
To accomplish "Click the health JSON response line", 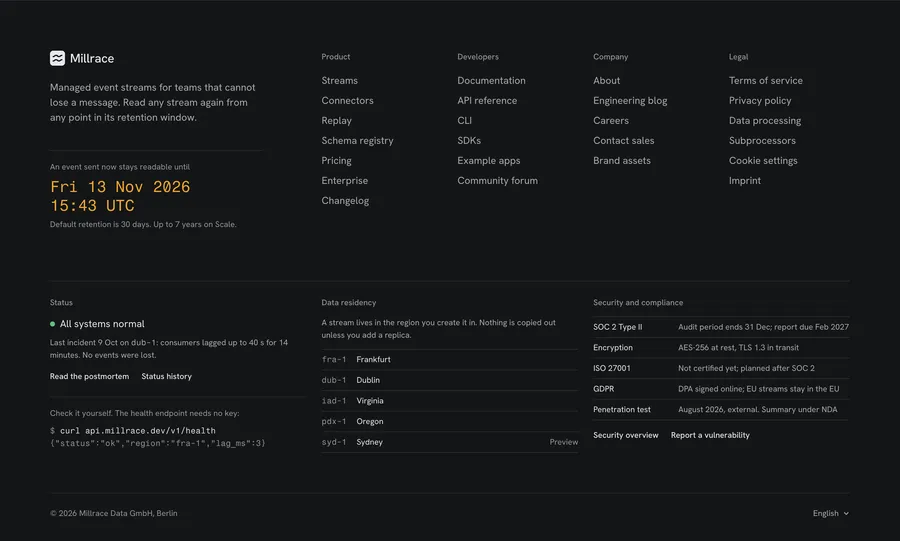I will coord(158,443).
